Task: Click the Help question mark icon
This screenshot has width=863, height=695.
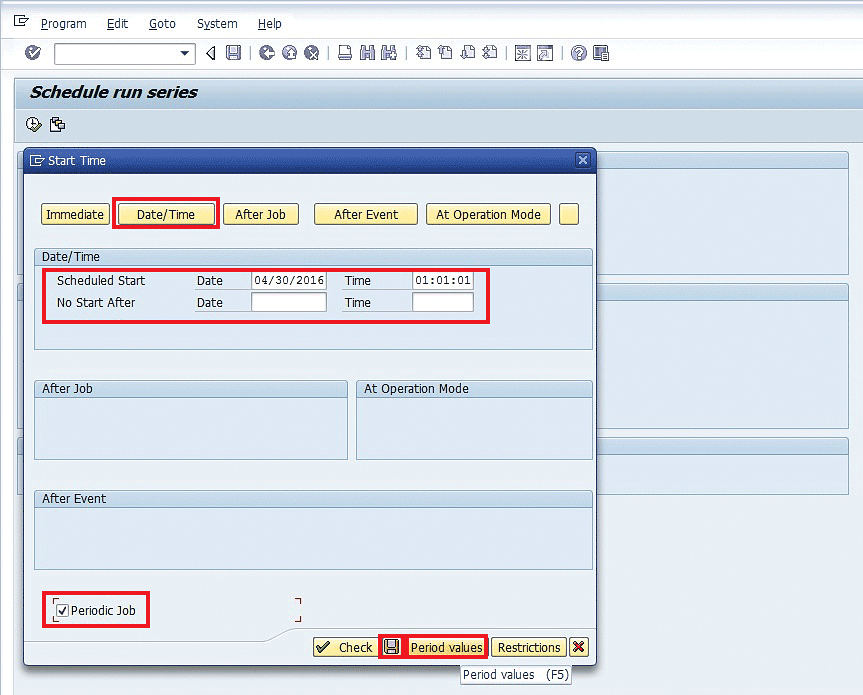Action: pyautogui.click(x=578, y=53)
